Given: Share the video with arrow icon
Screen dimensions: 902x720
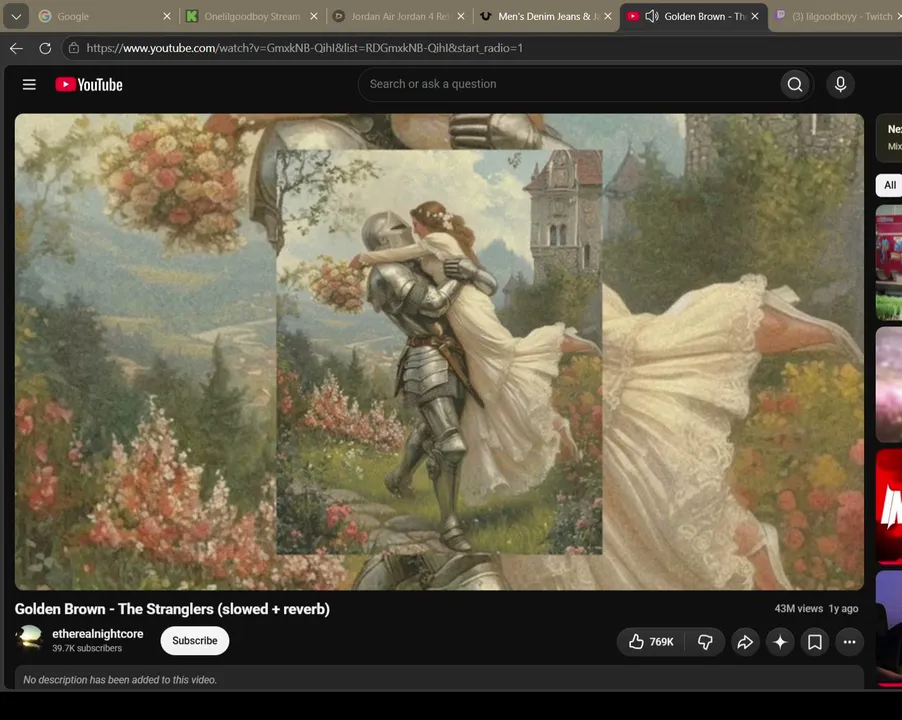Looking at the screenshot, I should (x=745, y=642).
